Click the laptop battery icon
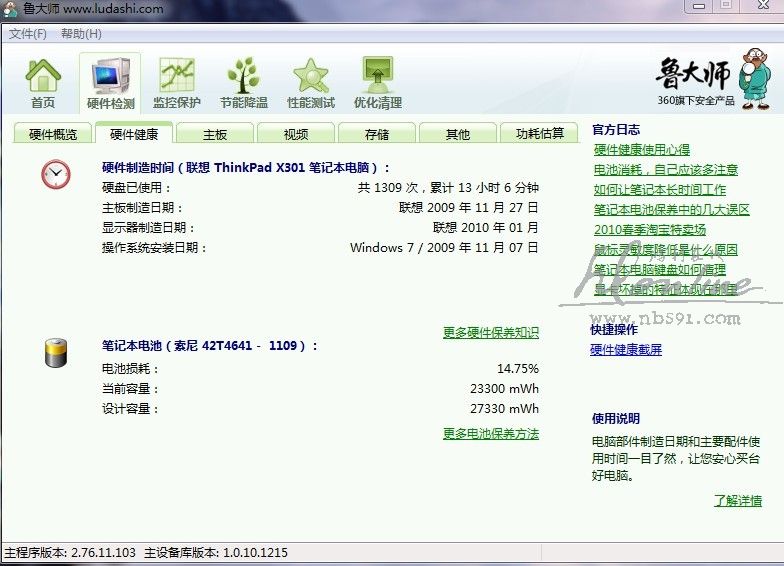 pos(56,353)
